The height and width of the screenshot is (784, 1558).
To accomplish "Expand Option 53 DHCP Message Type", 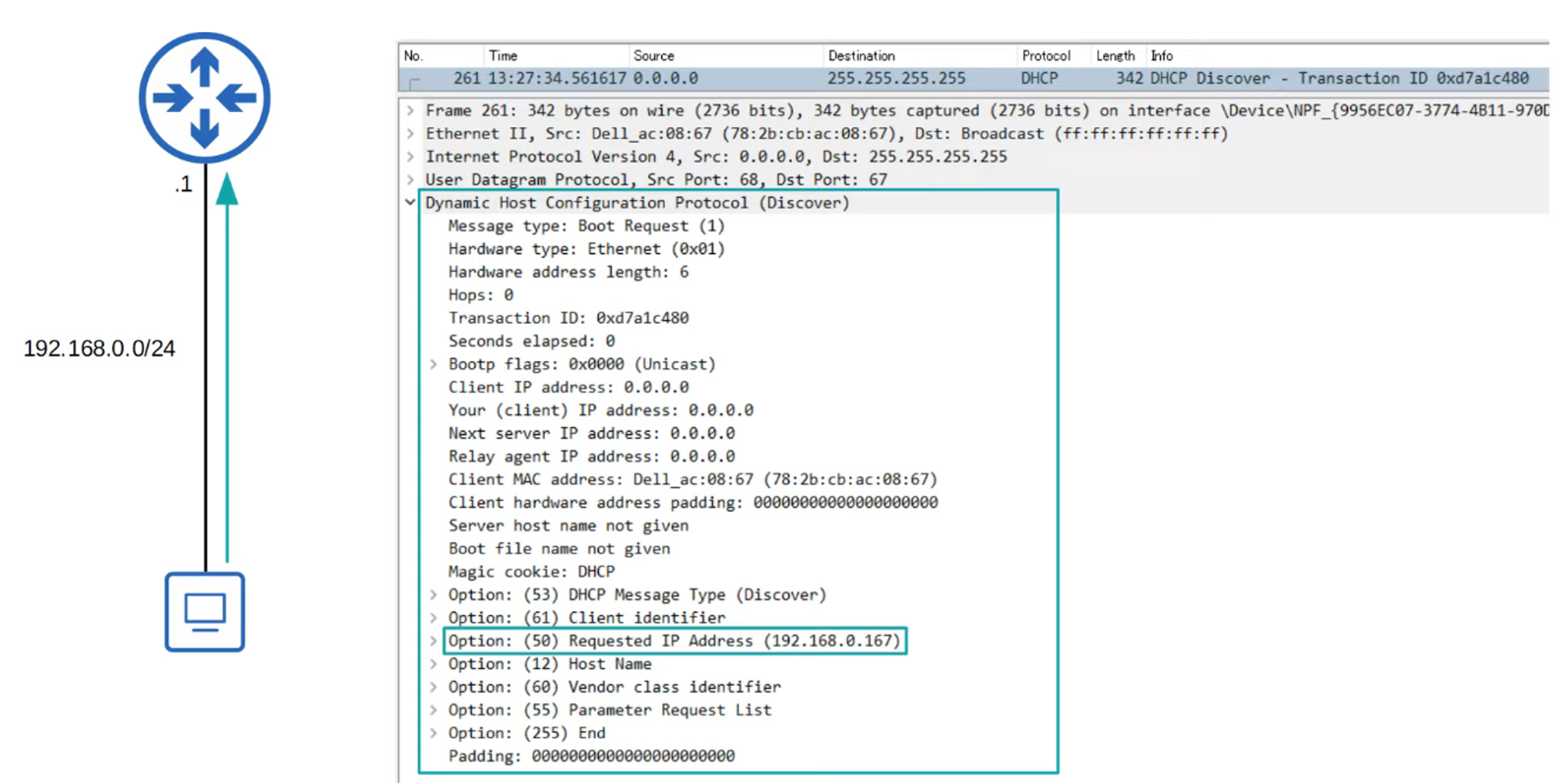I will click(x=434, y=595).
